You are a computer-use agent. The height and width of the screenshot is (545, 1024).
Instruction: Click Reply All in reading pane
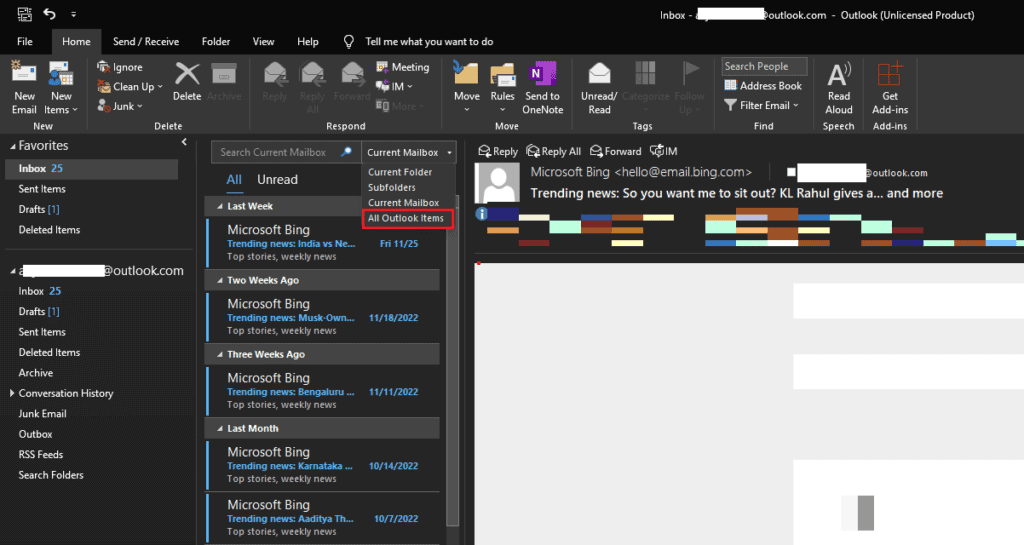point(553,151)
